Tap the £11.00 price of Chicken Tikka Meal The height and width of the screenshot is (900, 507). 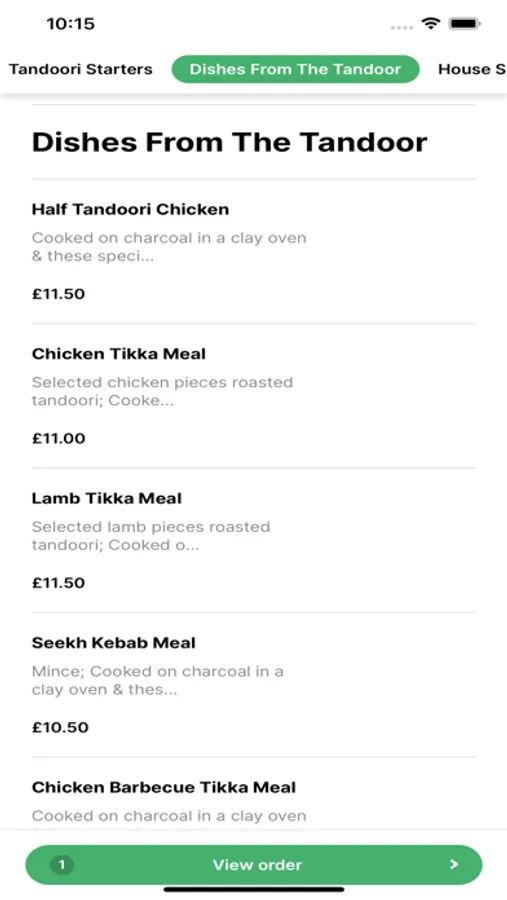pos(59,439)
